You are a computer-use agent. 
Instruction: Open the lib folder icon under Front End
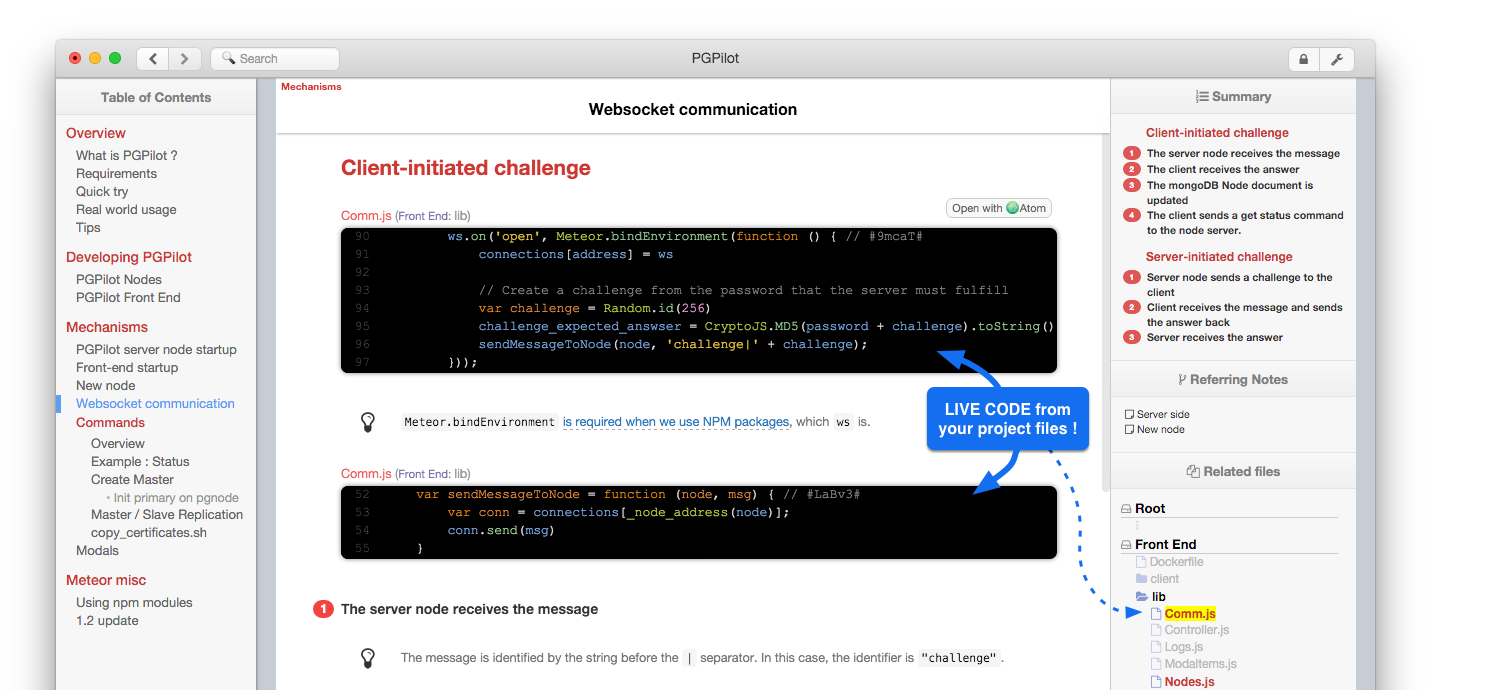point(1142,596)
